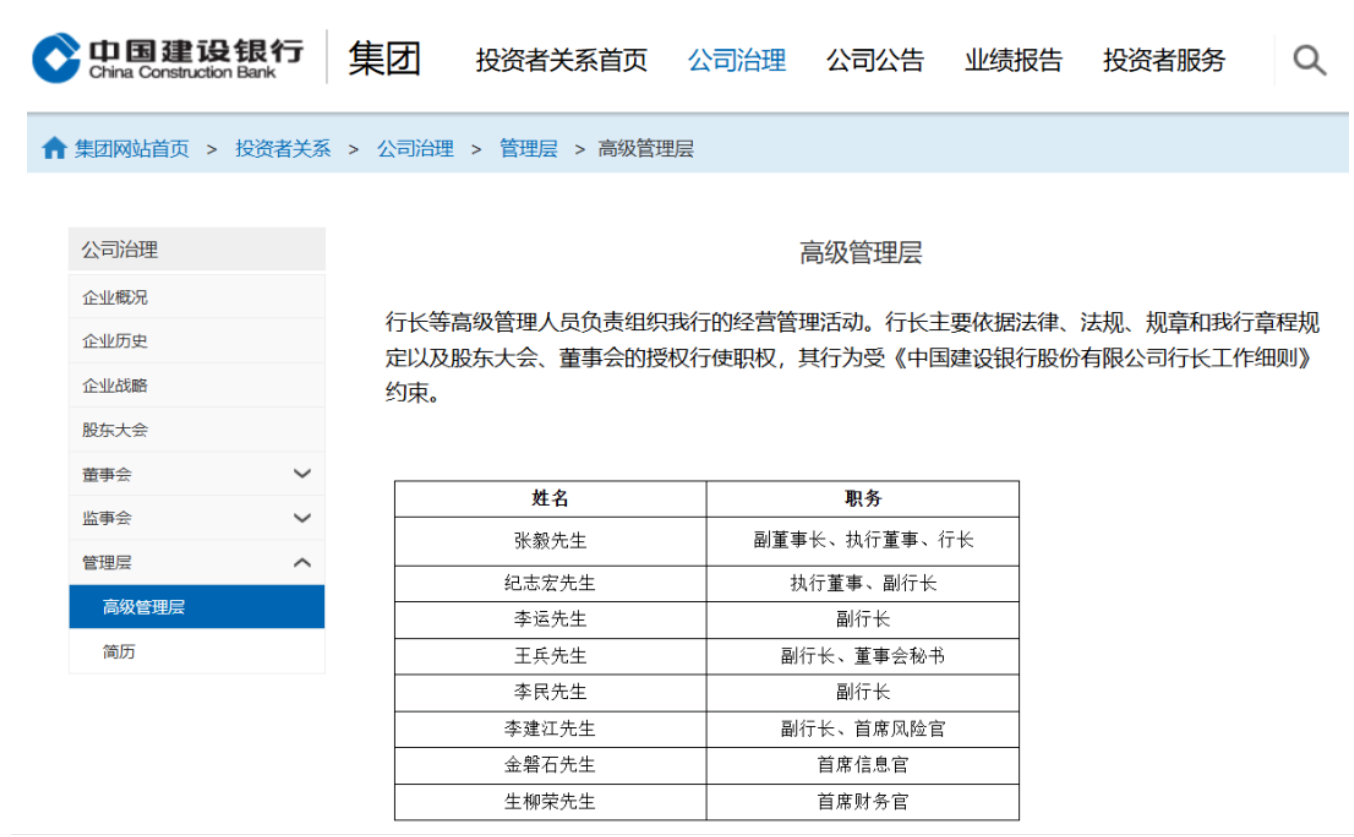Expand the 董事会 sidebar section
1354x837 pixels.
coord(302,474)
